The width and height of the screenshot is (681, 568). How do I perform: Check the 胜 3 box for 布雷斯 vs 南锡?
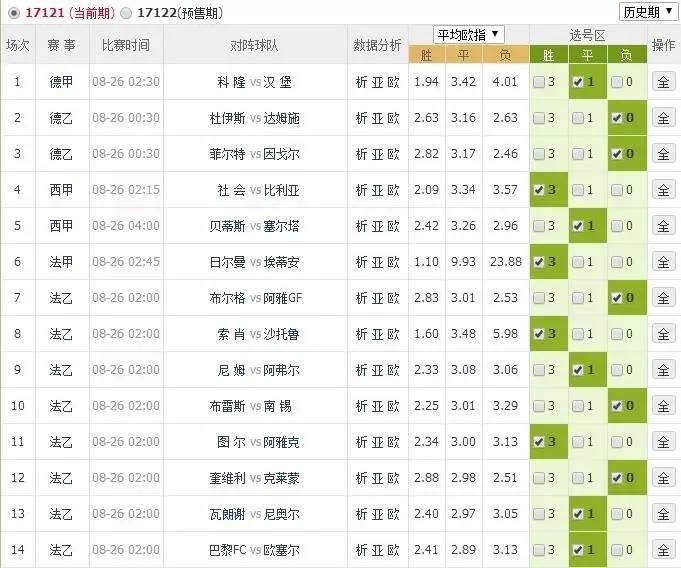[x=539, y=406]
